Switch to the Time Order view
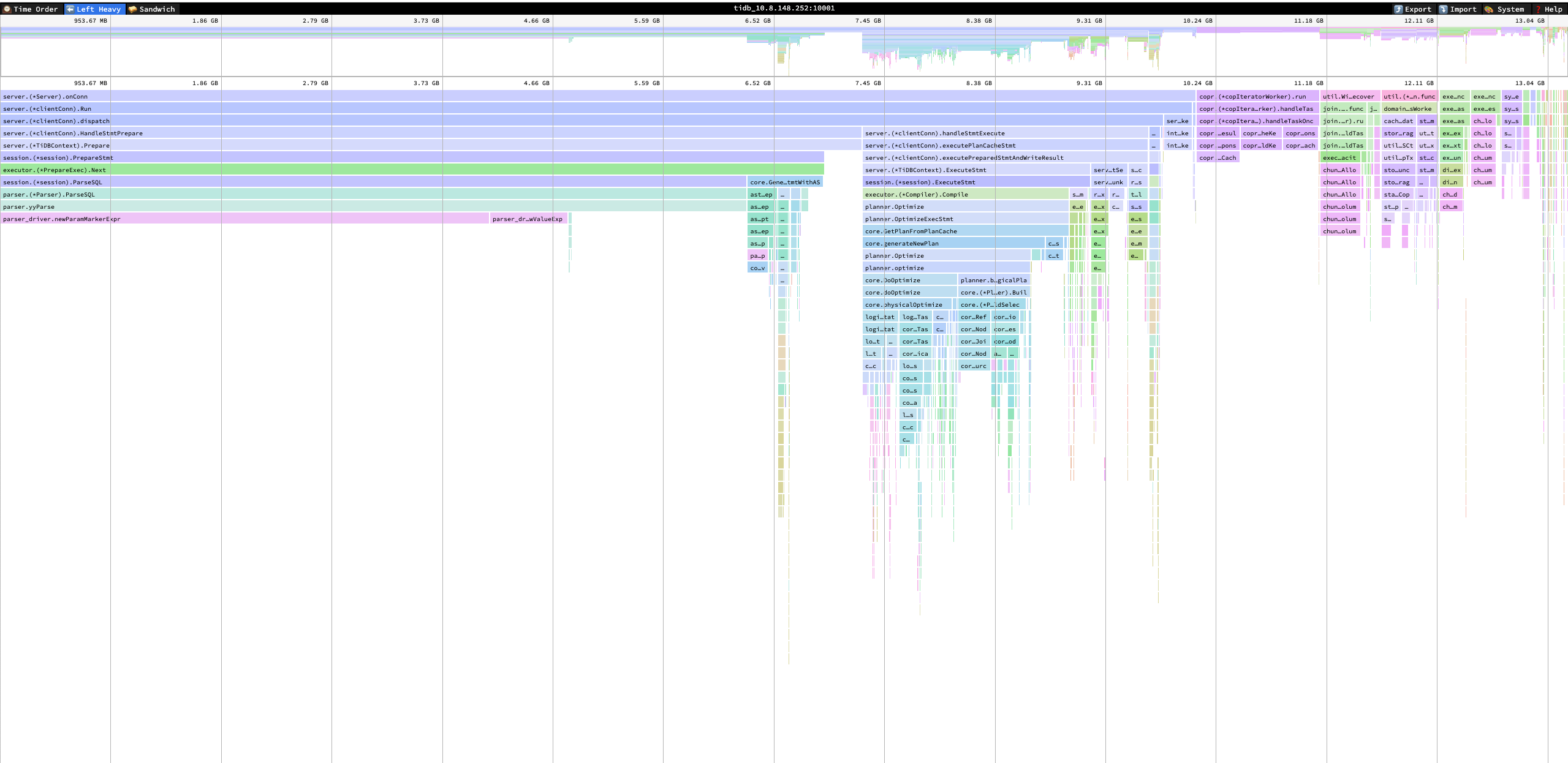The height and width of the screenshot is (763, 1568). 35,9
